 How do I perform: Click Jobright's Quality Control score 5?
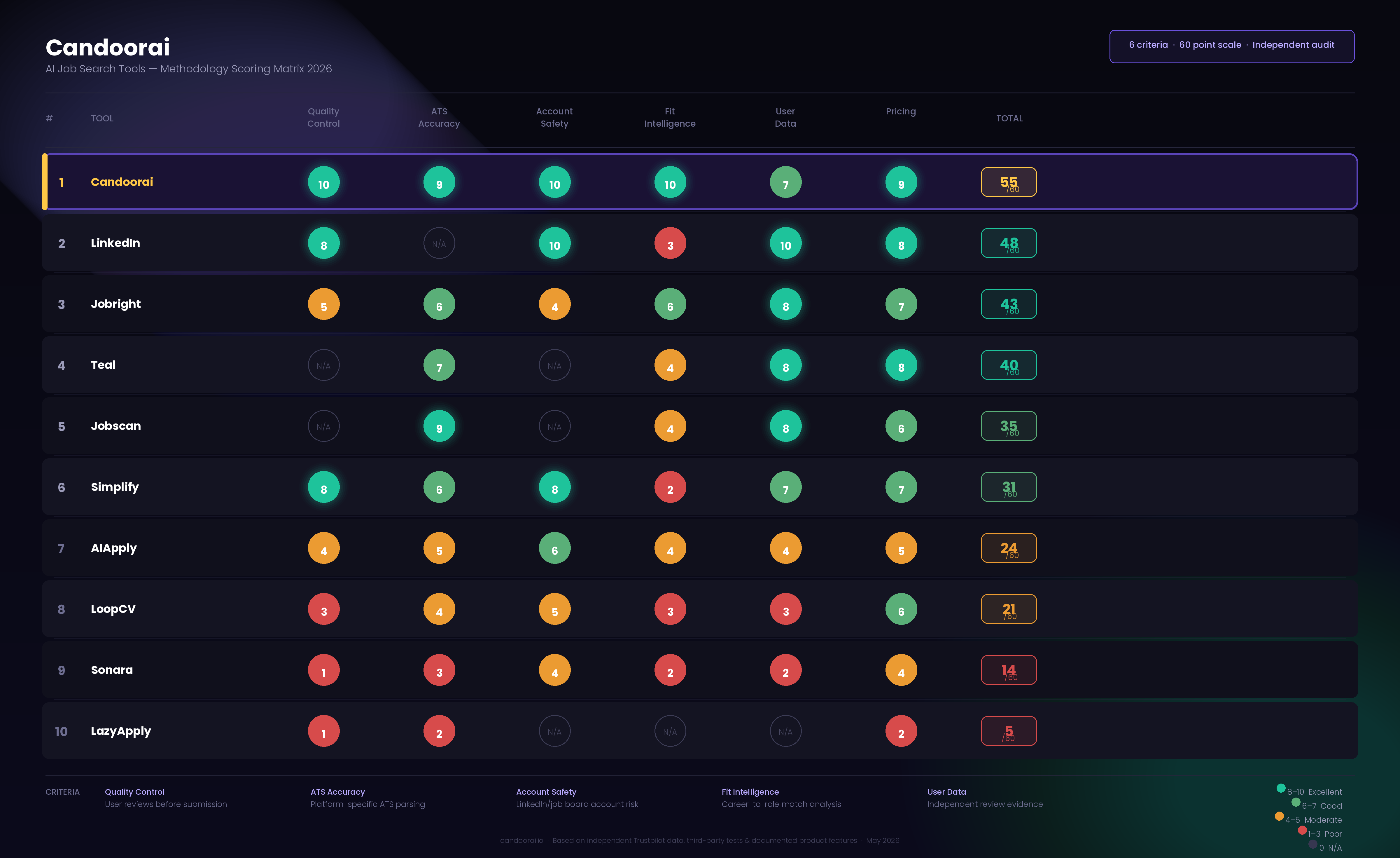tap(323, 304)
